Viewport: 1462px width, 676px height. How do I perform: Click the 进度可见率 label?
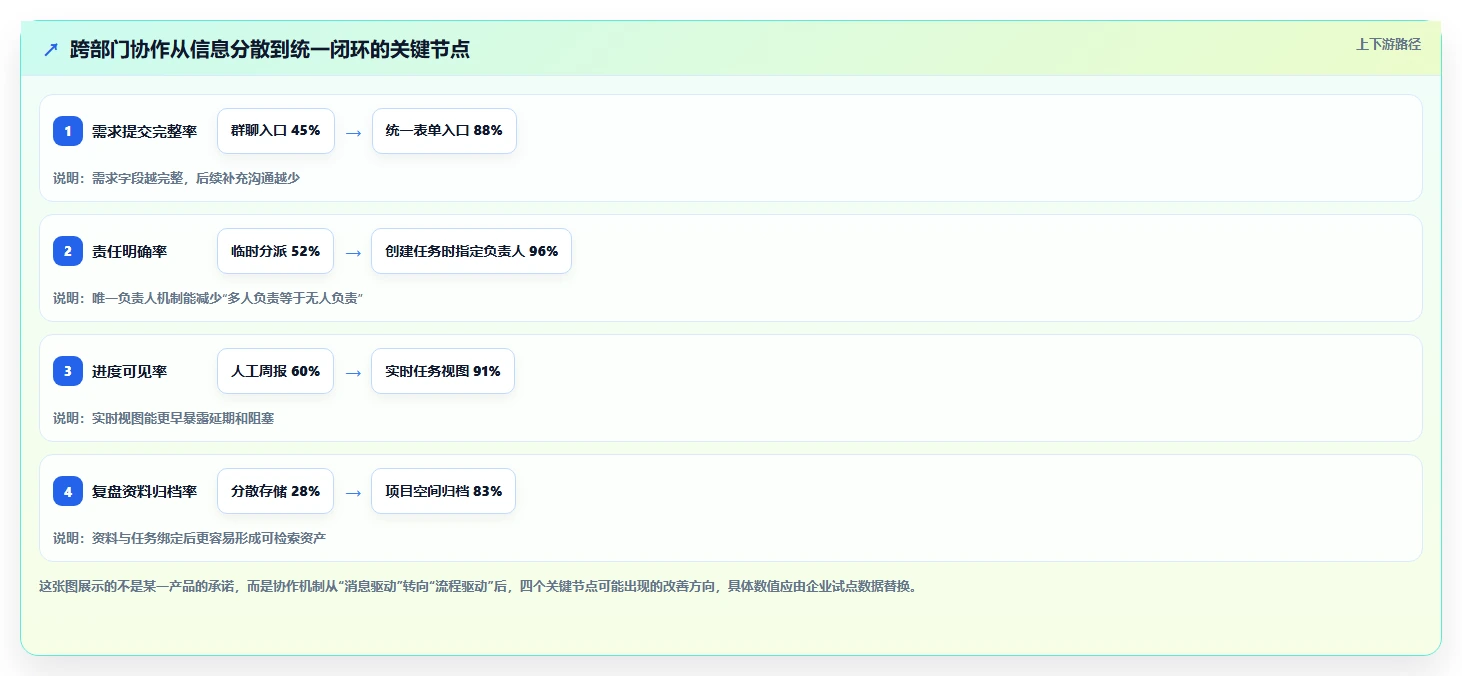point(129,371)
